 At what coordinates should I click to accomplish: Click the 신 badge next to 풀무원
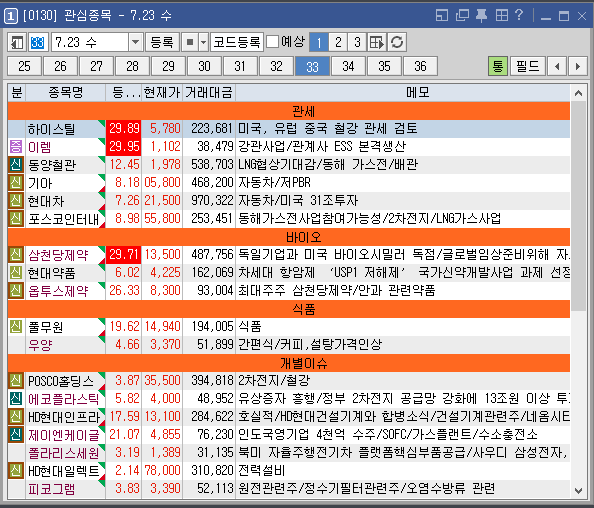pyautogui.click(x=16, y=327)
